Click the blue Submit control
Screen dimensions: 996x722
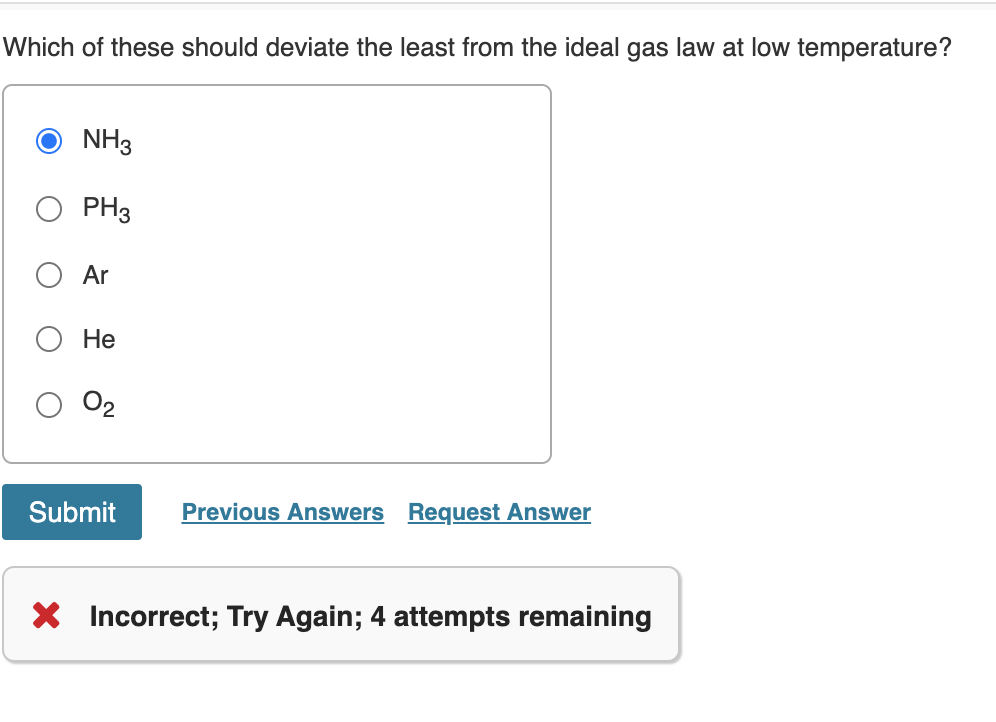pos(71,512)
